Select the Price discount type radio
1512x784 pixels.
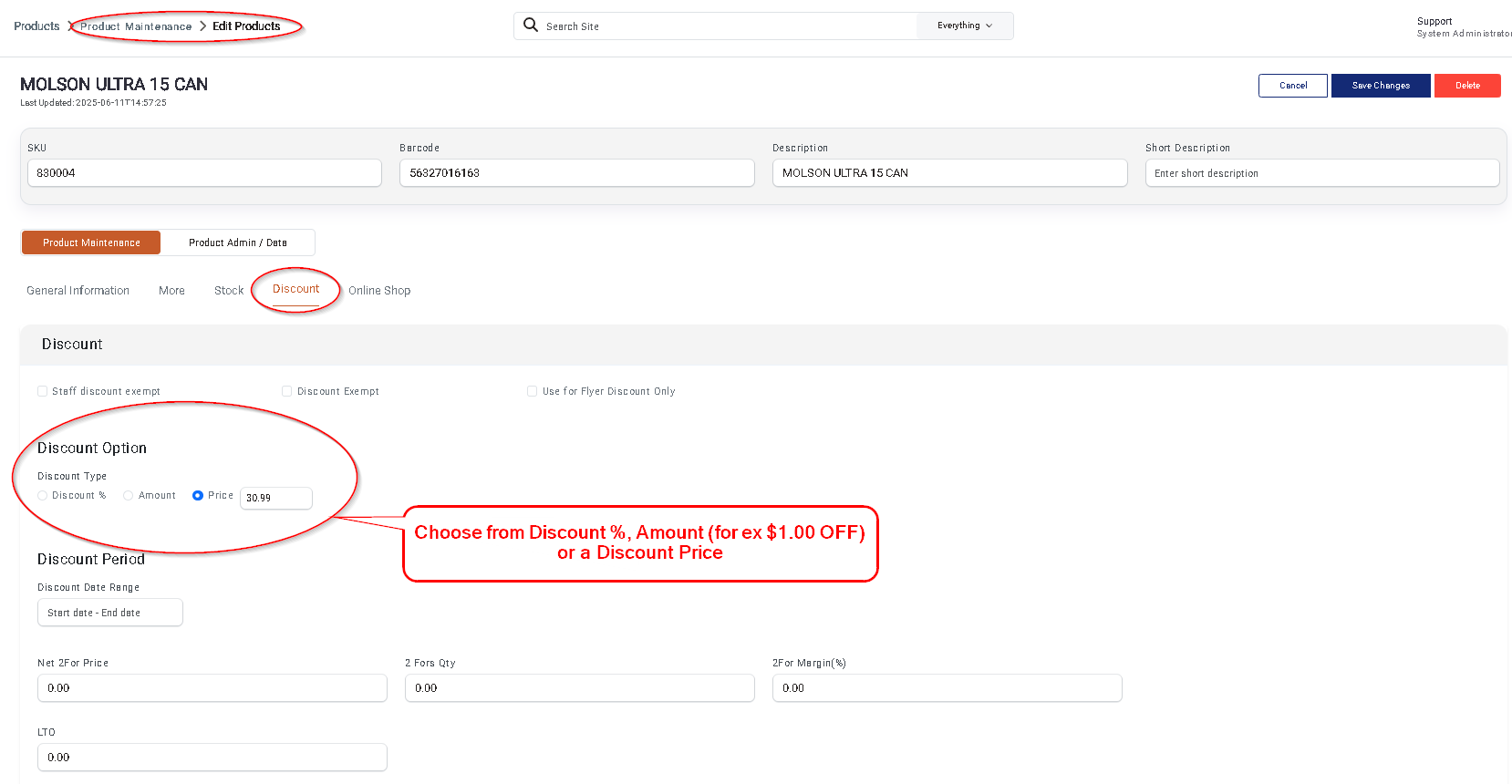(x=198, y=496)
